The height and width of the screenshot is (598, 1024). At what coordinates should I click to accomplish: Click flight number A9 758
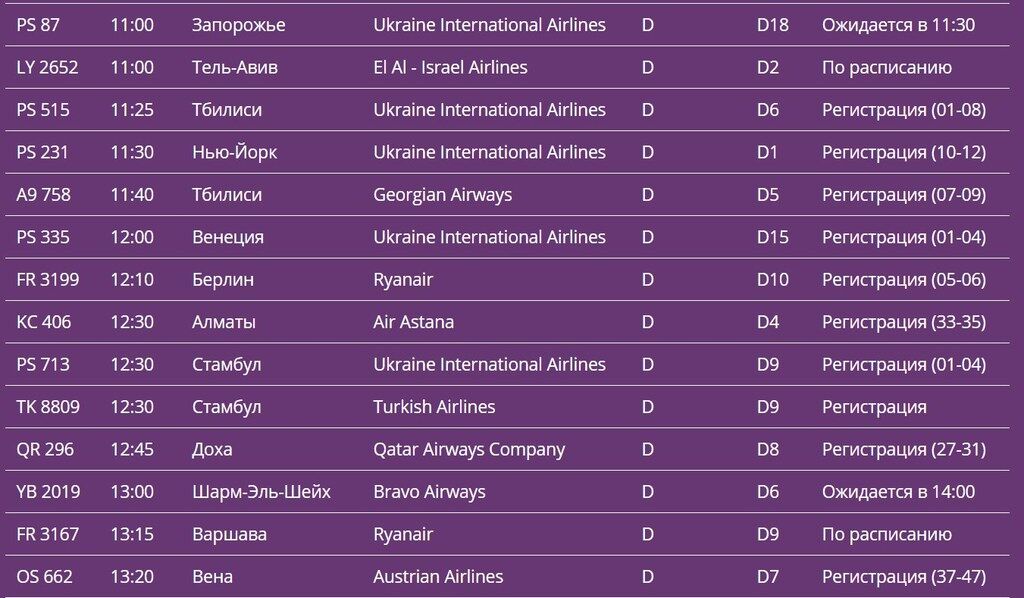(44, 195)
